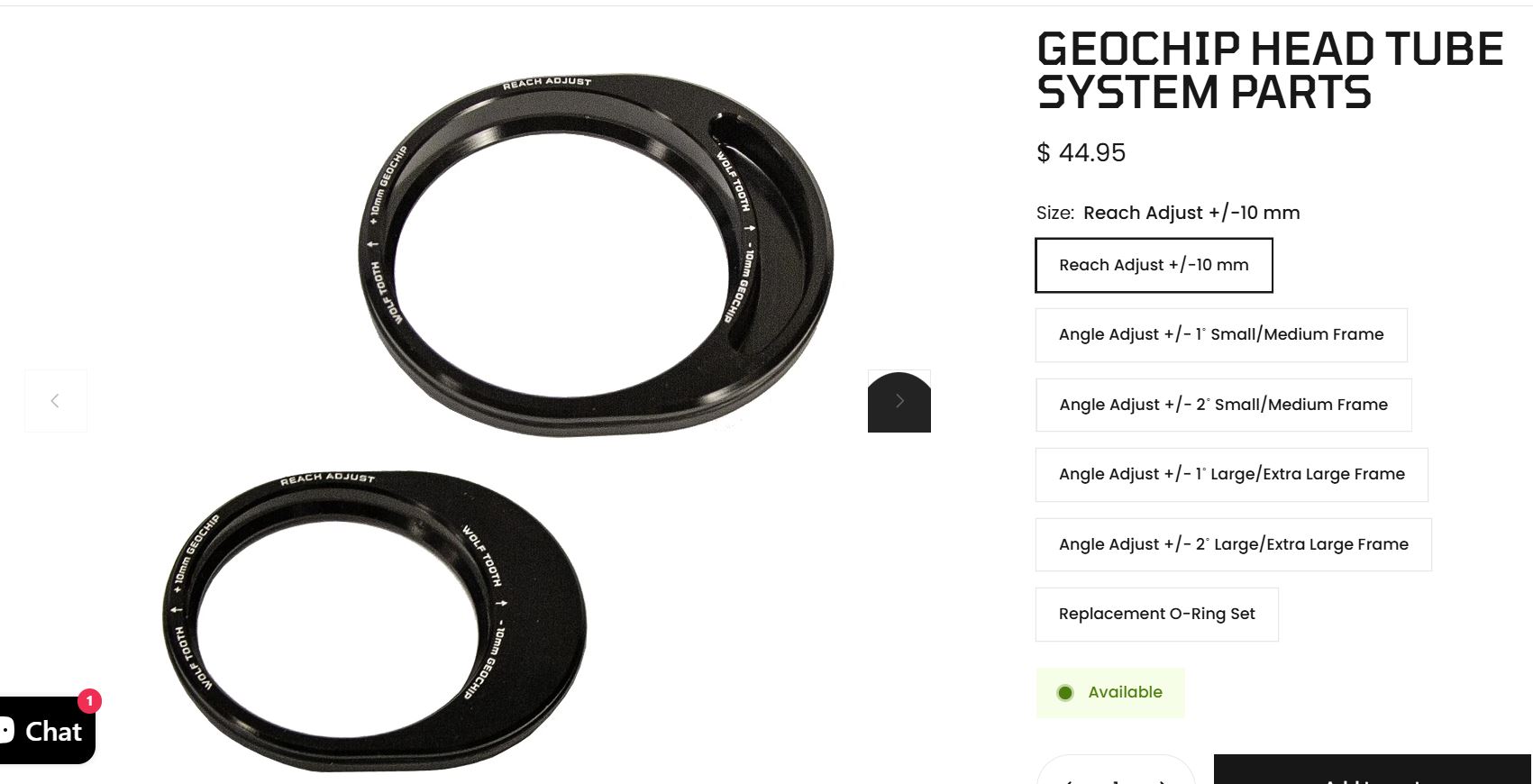Click the green availability indicator dot

(1065, 693)
